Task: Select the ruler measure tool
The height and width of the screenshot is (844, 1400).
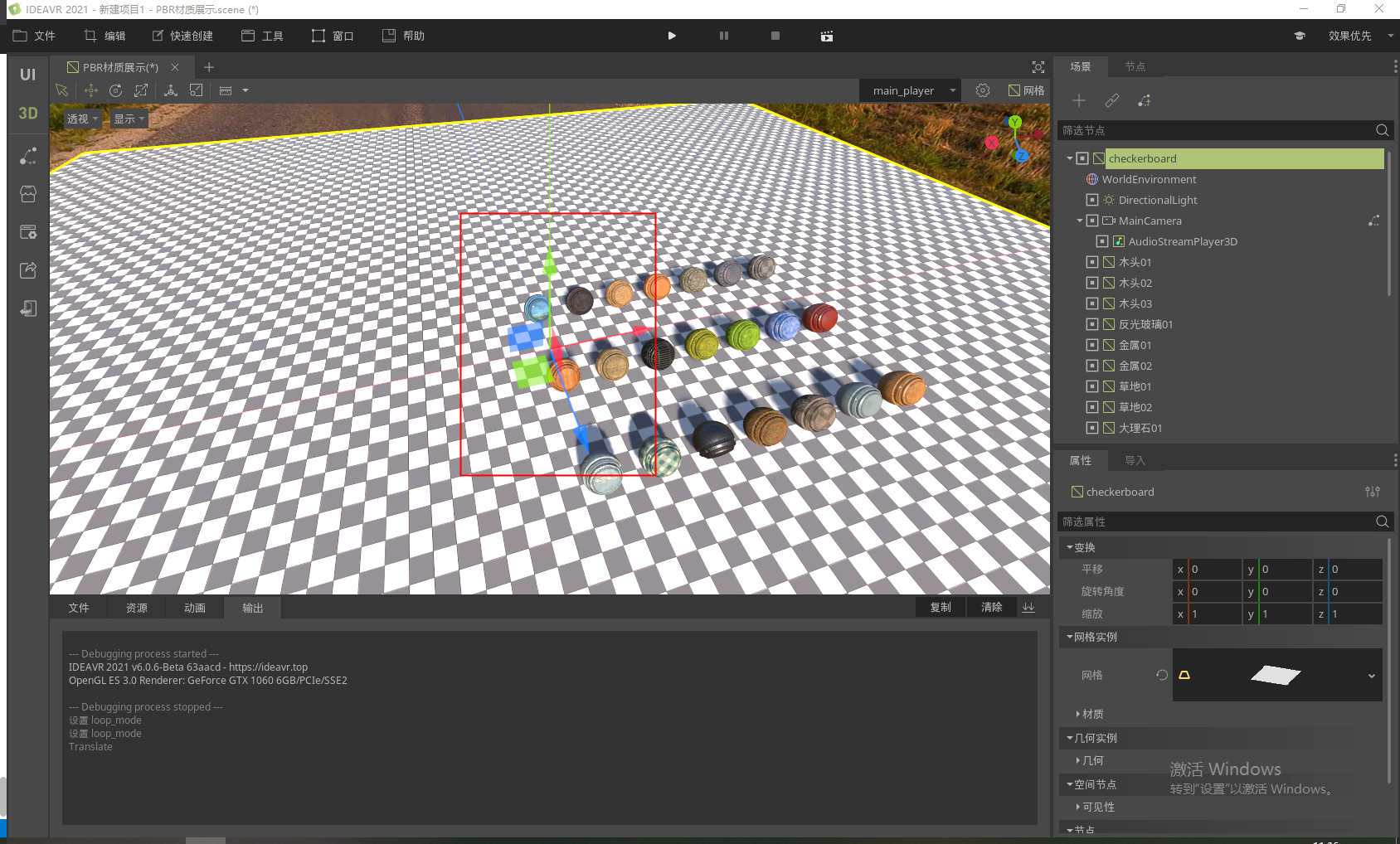Action: [226, 90]
